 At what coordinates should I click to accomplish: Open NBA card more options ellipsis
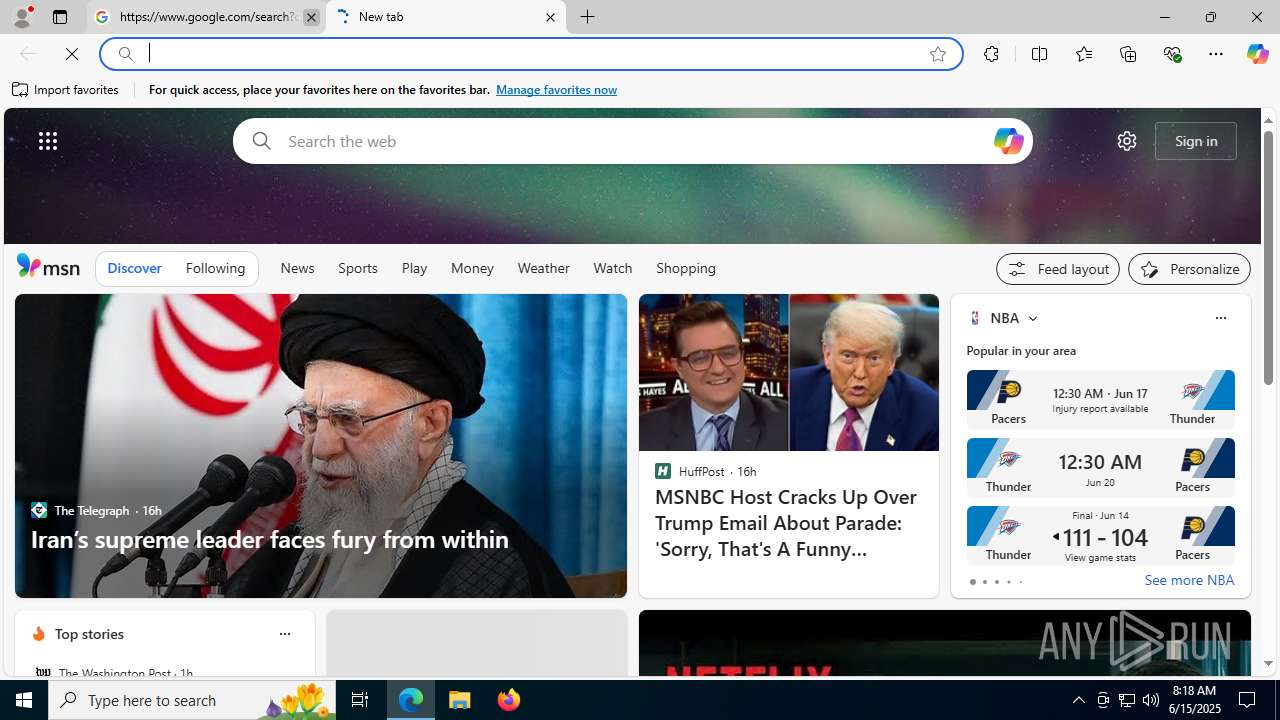tap(1220, 318)
